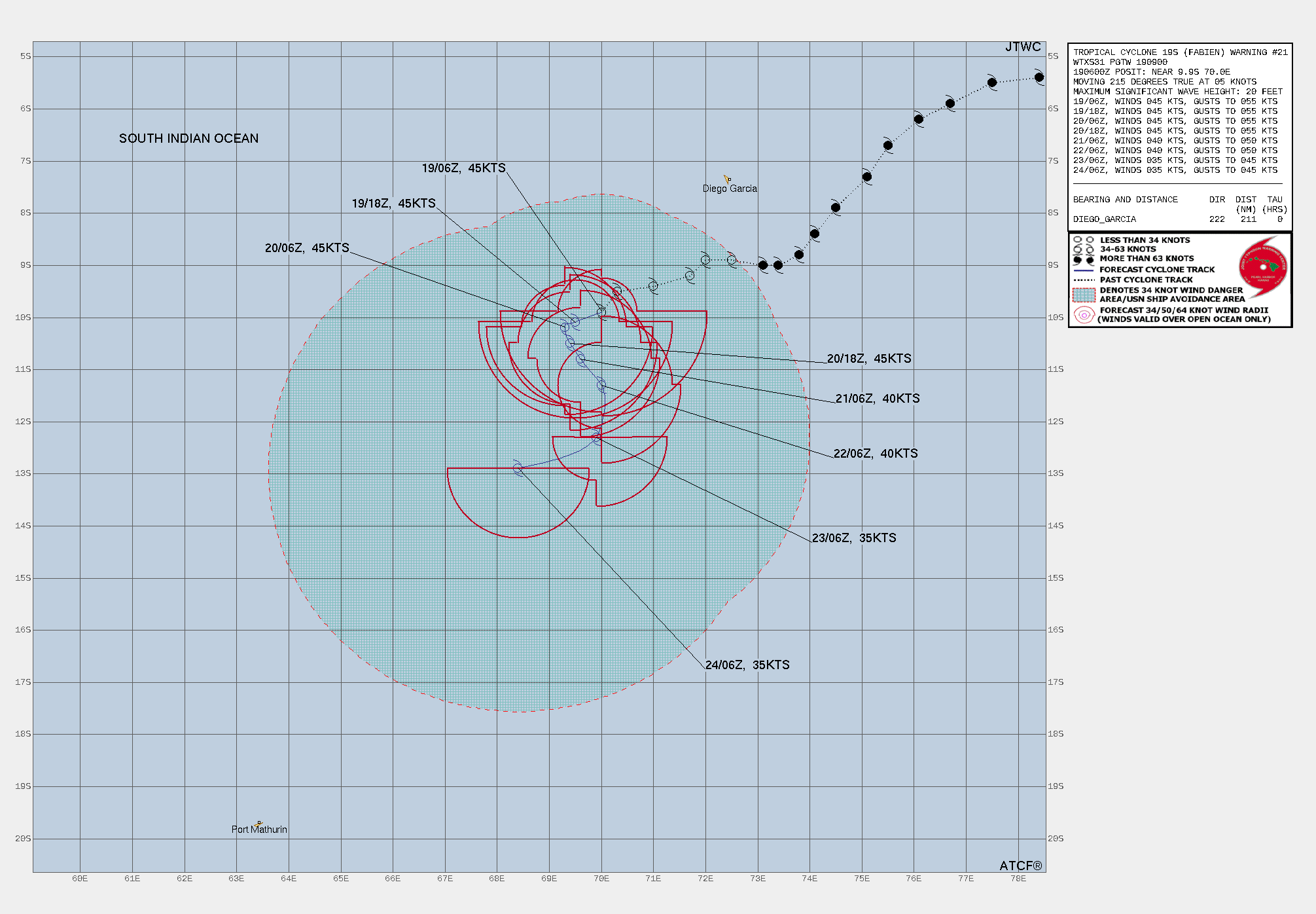The width and height of the screenshot is (1316, 914).
Task: Click the '19/06Z, 45KTS' forecast label
Action: [463, 168]
